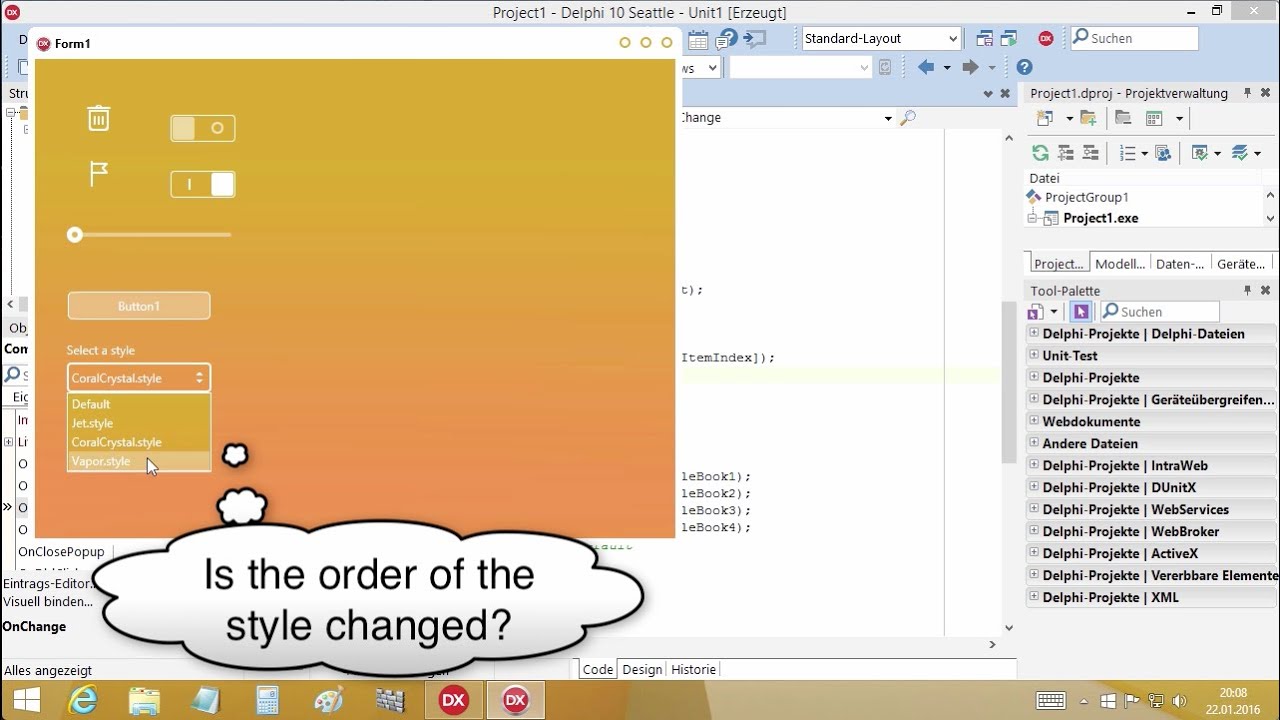The width and height of the screenshot is (1280, 720).
Task: Click the slider thumb in Form1
Action: [74, 235]
